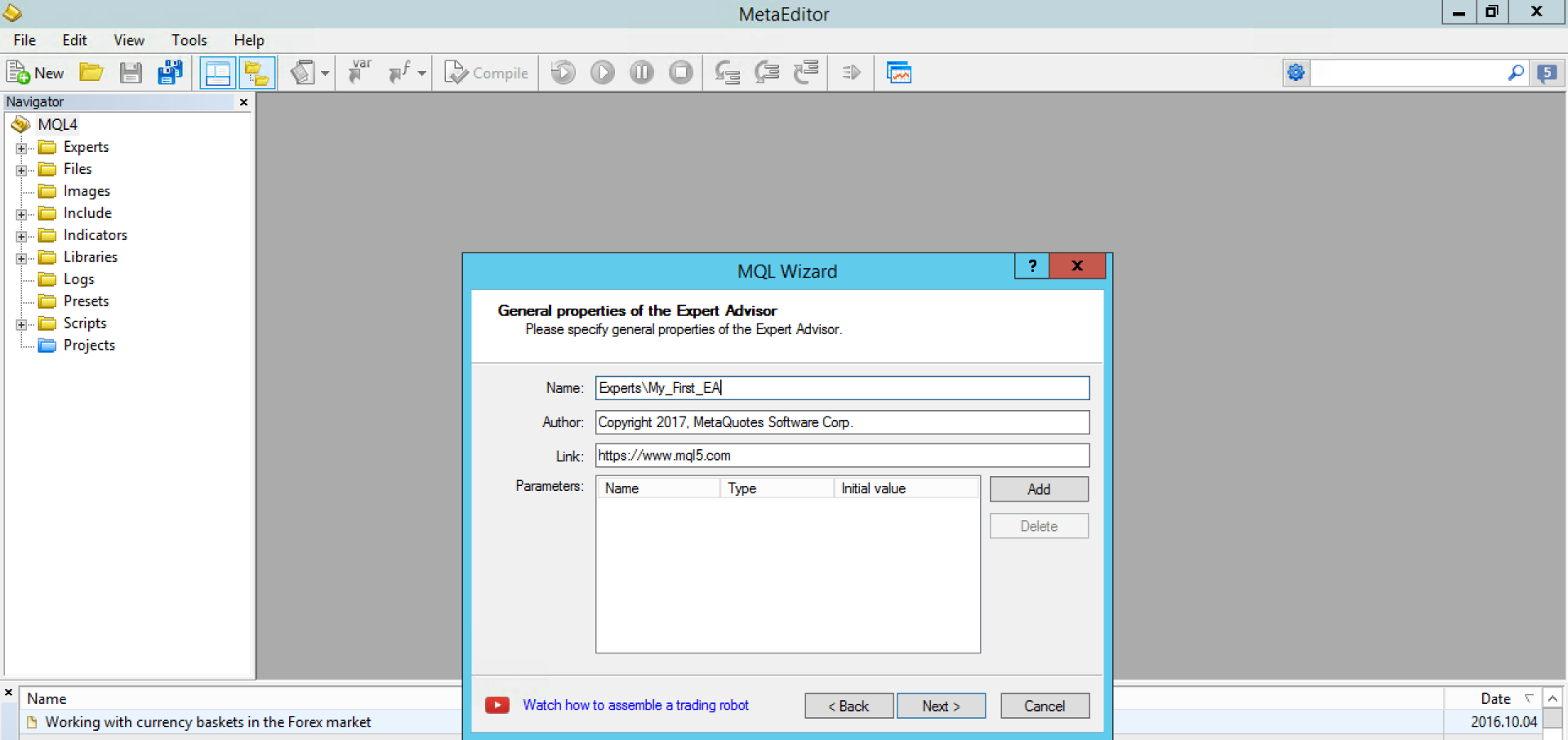Click the parameters Type column header

pos(777,488)
